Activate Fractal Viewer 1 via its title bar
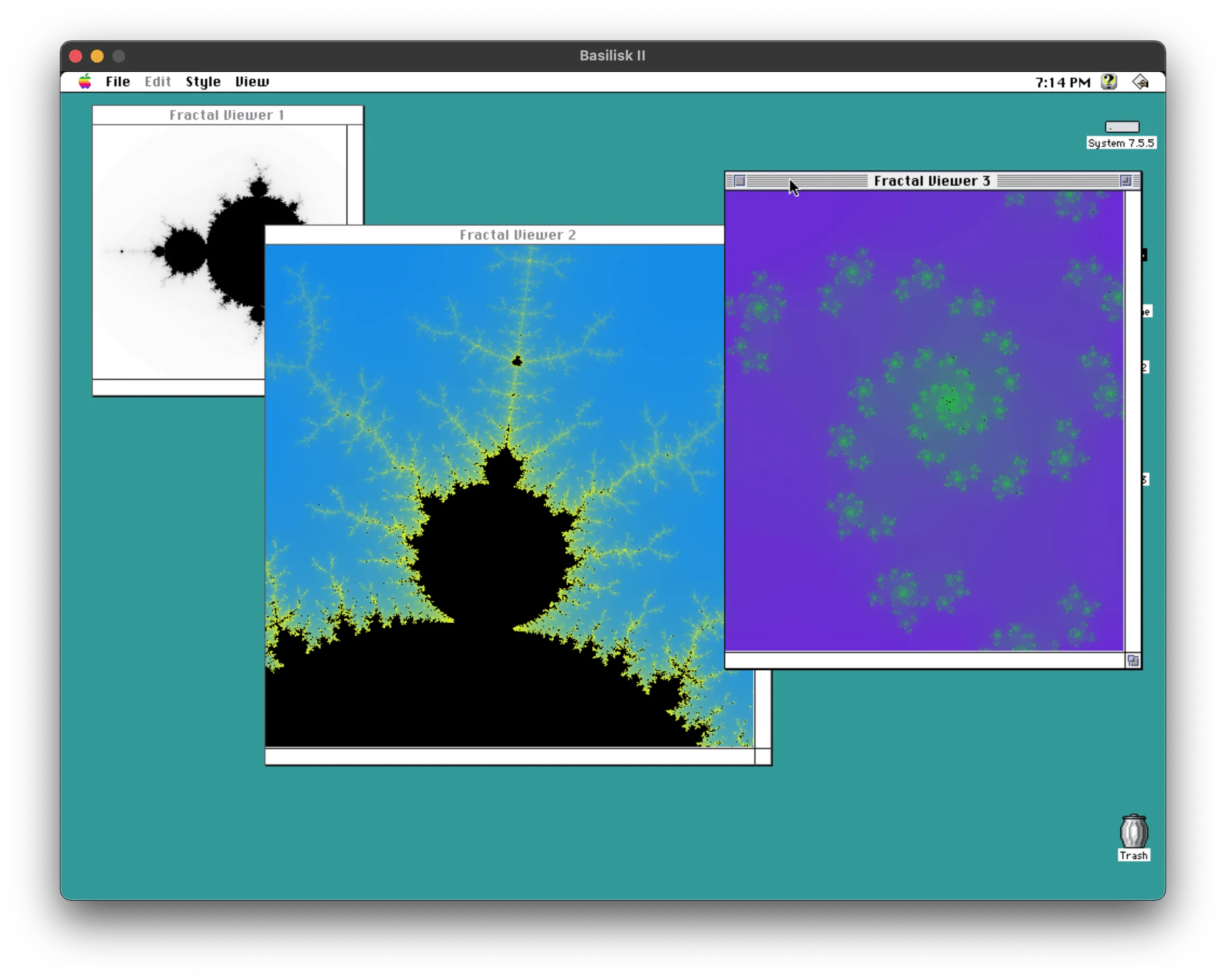The image size is (1226, 980). [228, 115]
